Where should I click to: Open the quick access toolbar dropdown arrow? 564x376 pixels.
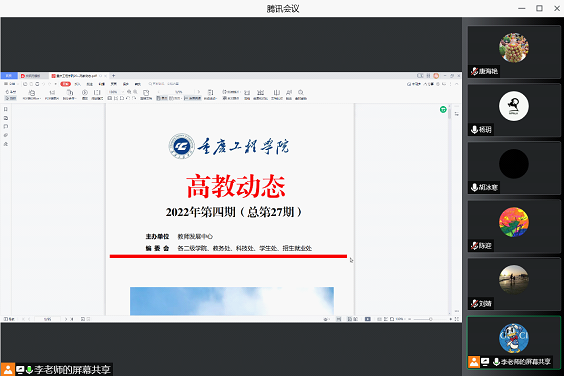[x=55, y=84]
